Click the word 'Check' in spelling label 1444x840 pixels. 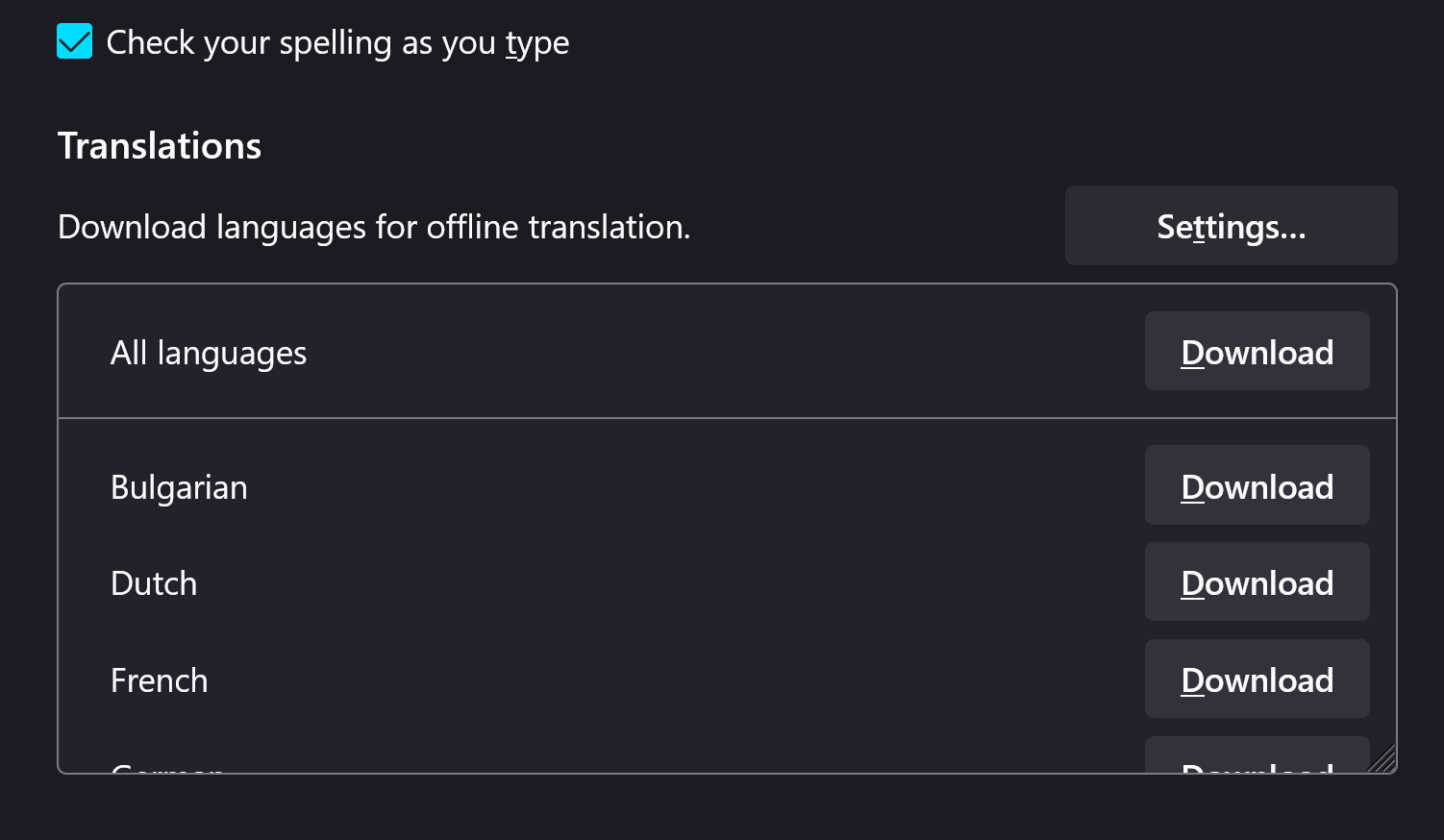[x=139, y=43]
